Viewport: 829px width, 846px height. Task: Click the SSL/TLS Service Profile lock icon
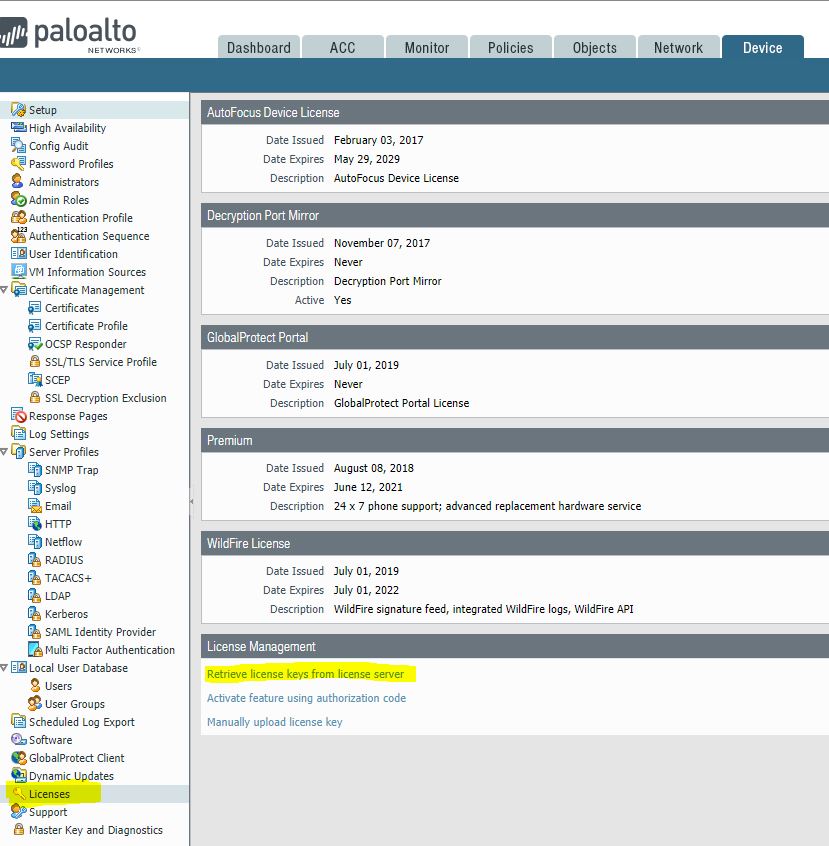coord(35,361)
